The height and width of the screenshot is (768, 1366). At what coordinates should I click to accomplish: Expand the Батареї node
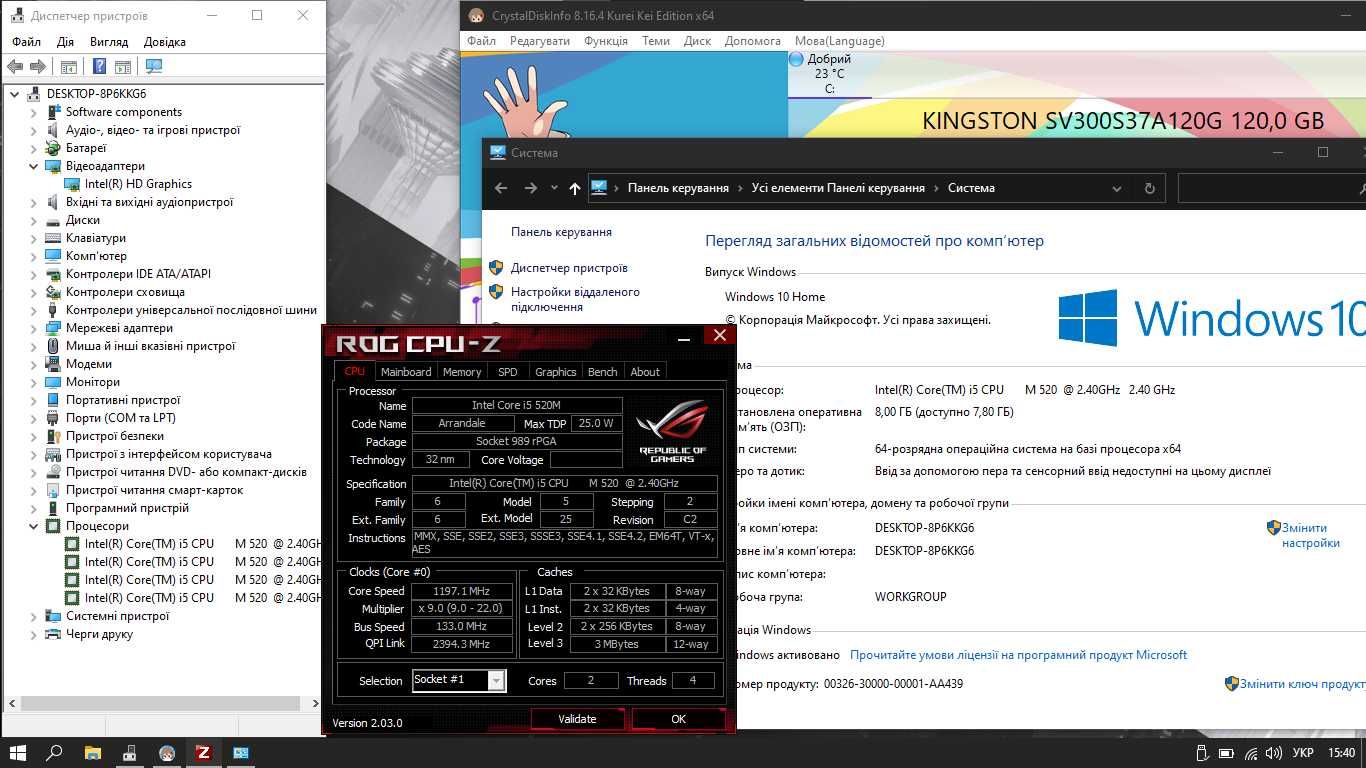[x=34, y=148]
